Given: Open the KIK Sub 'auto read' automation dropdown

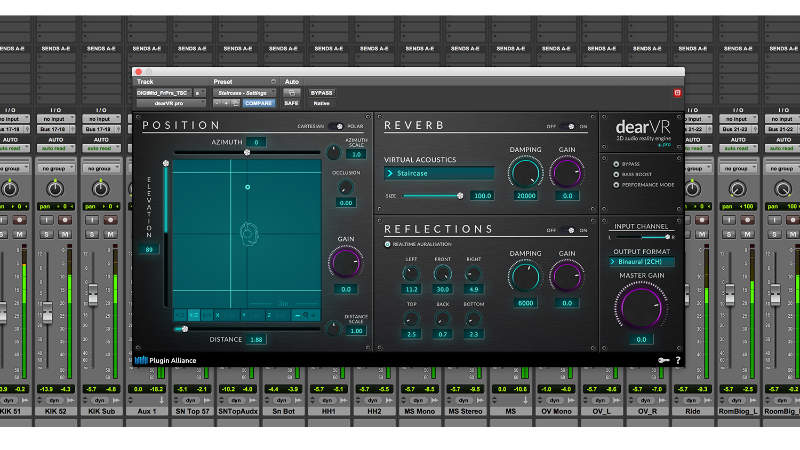Looking at the screenshot, I should [101, 148].
